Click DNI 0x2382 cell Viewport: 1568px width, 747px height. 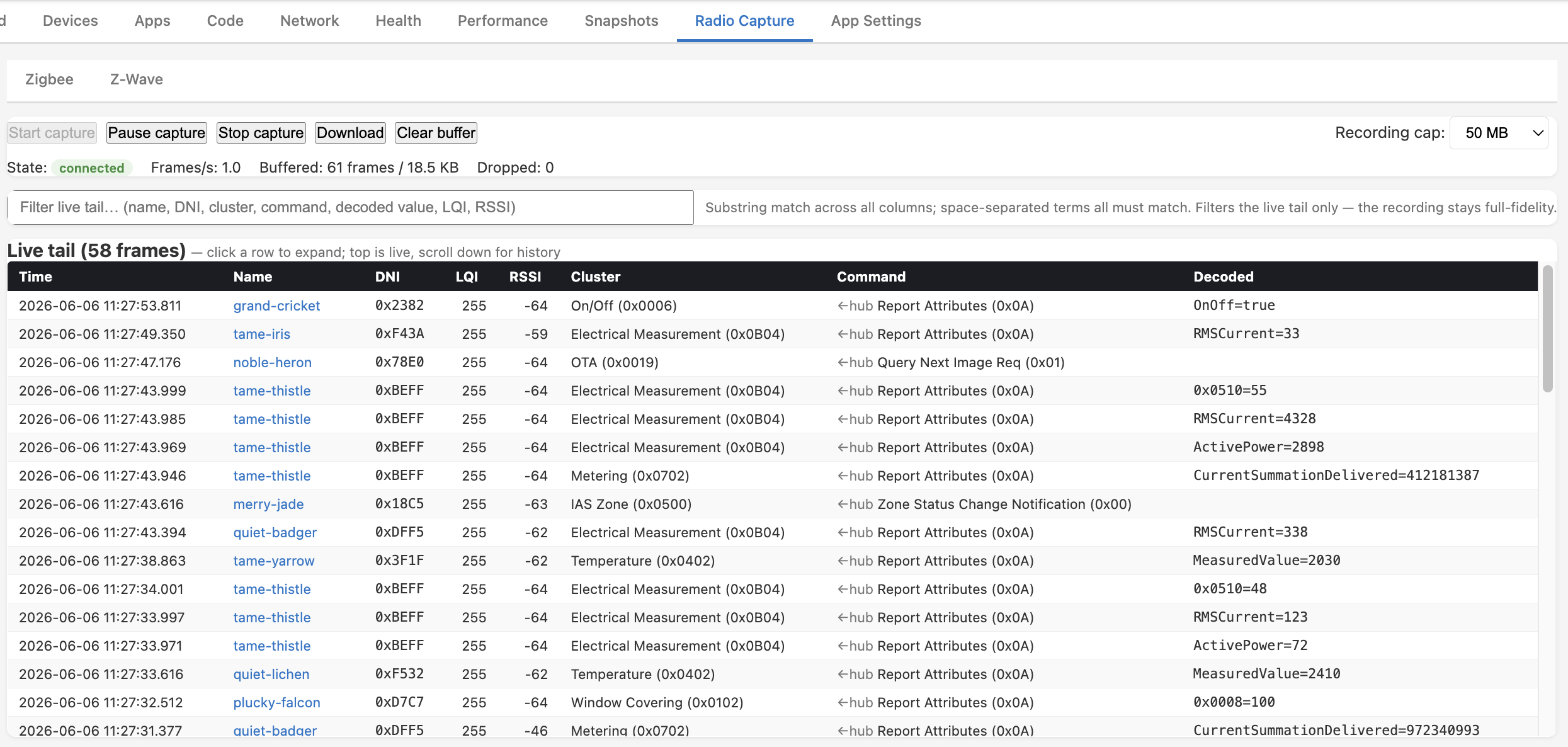[x=399, y=305]
